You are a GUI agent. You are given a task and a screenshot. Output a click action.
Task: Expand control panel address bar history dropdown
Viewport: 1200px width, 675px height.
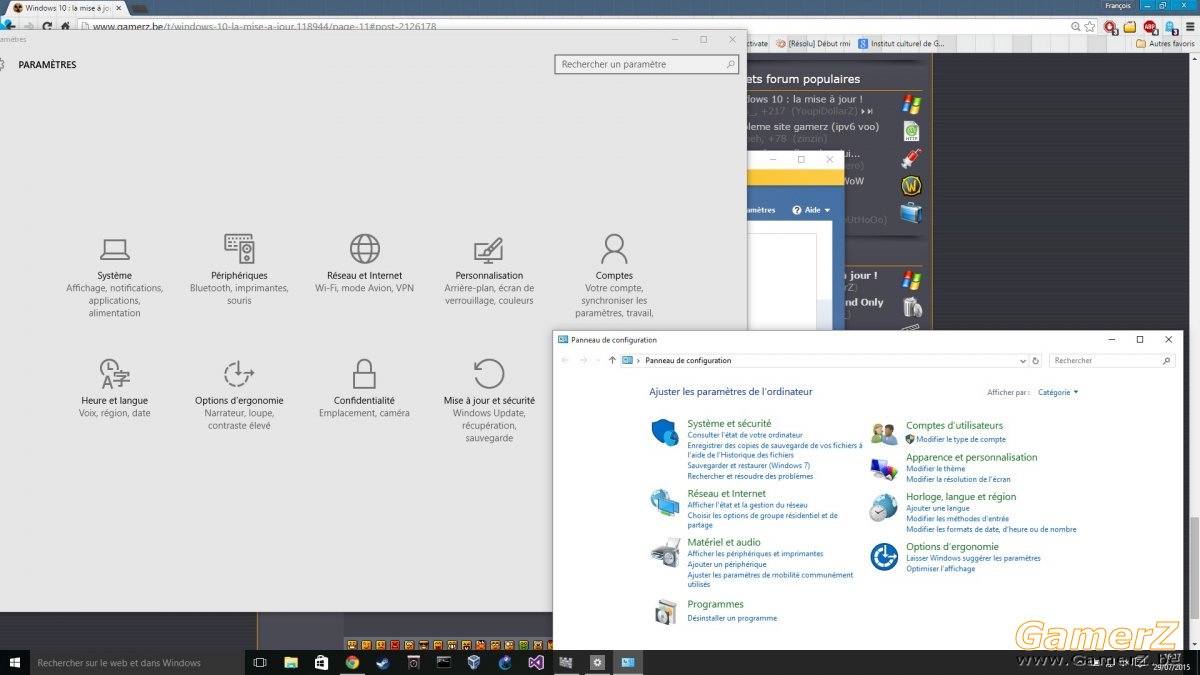(x=1022, y=360)
